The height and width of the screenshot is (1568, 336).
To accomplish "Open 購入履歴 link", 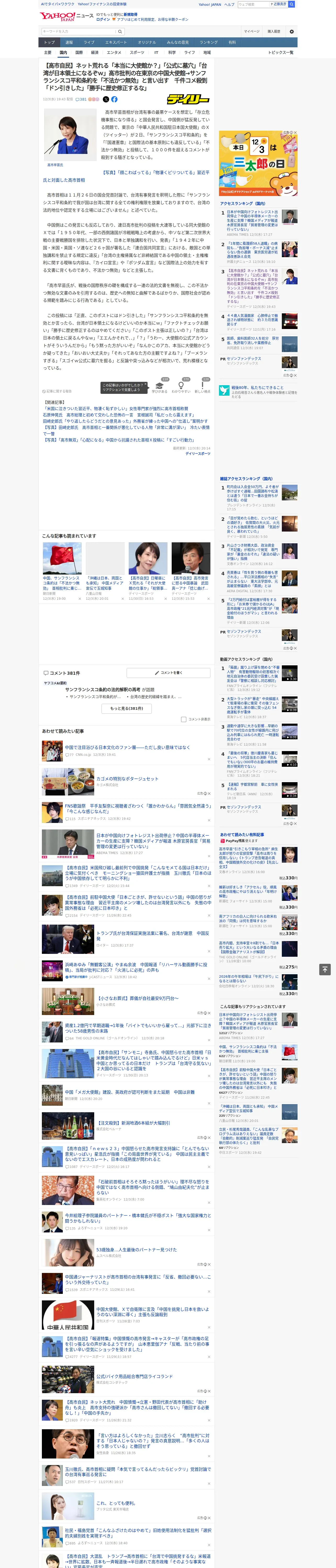I will [274, 32].
